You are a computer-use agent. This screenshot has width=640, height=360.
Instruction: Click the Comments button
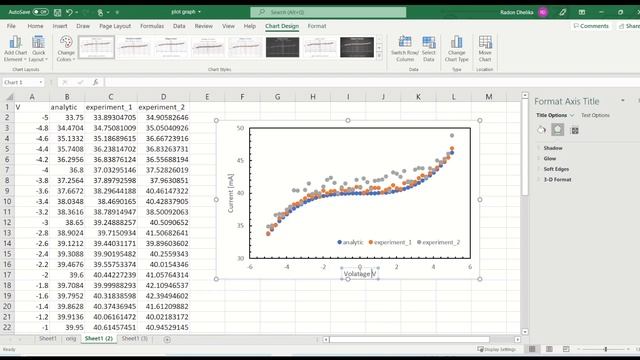point(591,26)
